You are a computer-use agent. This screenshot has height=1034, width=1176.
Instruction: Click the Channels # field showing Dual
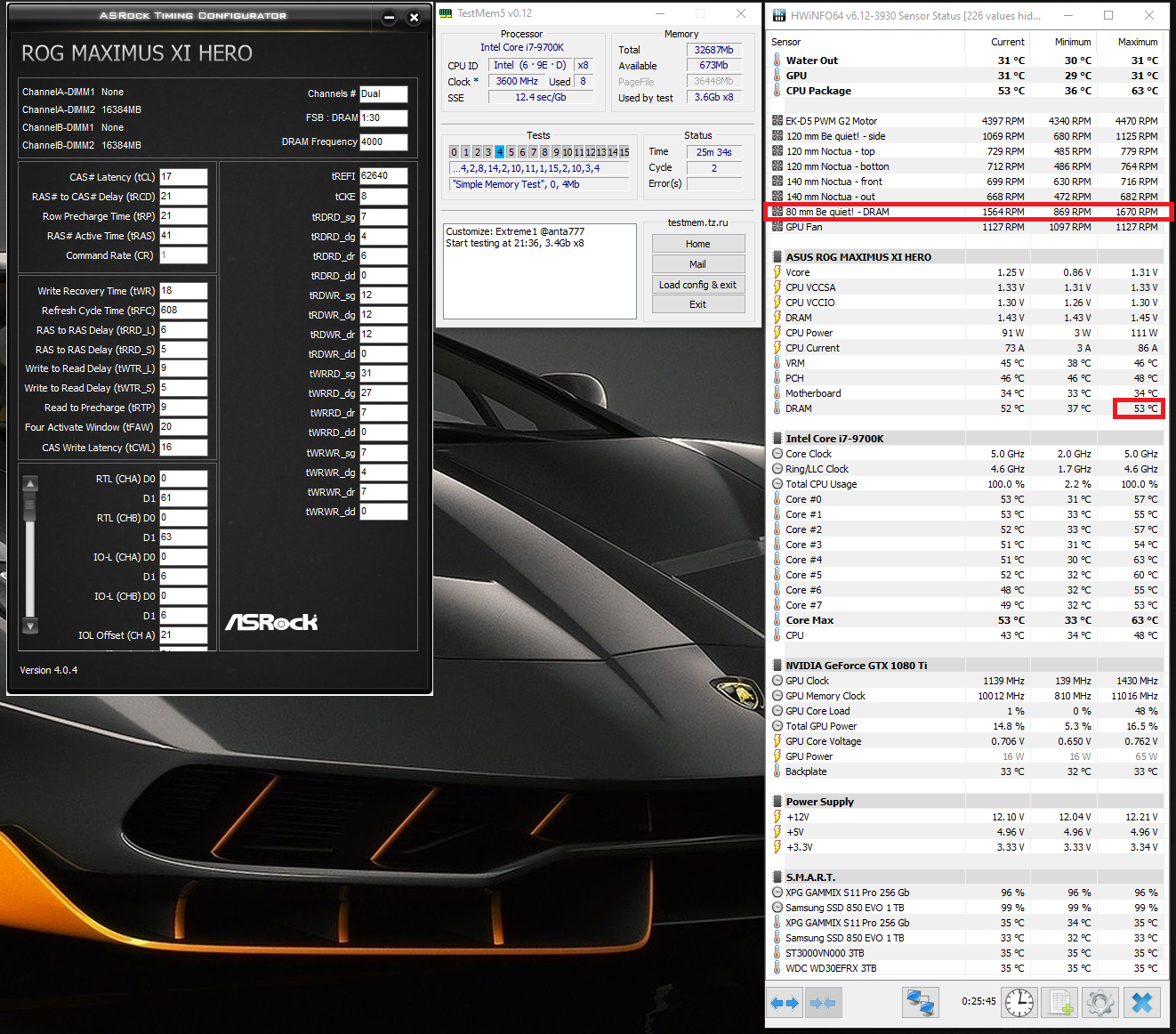tap(383, 93)
